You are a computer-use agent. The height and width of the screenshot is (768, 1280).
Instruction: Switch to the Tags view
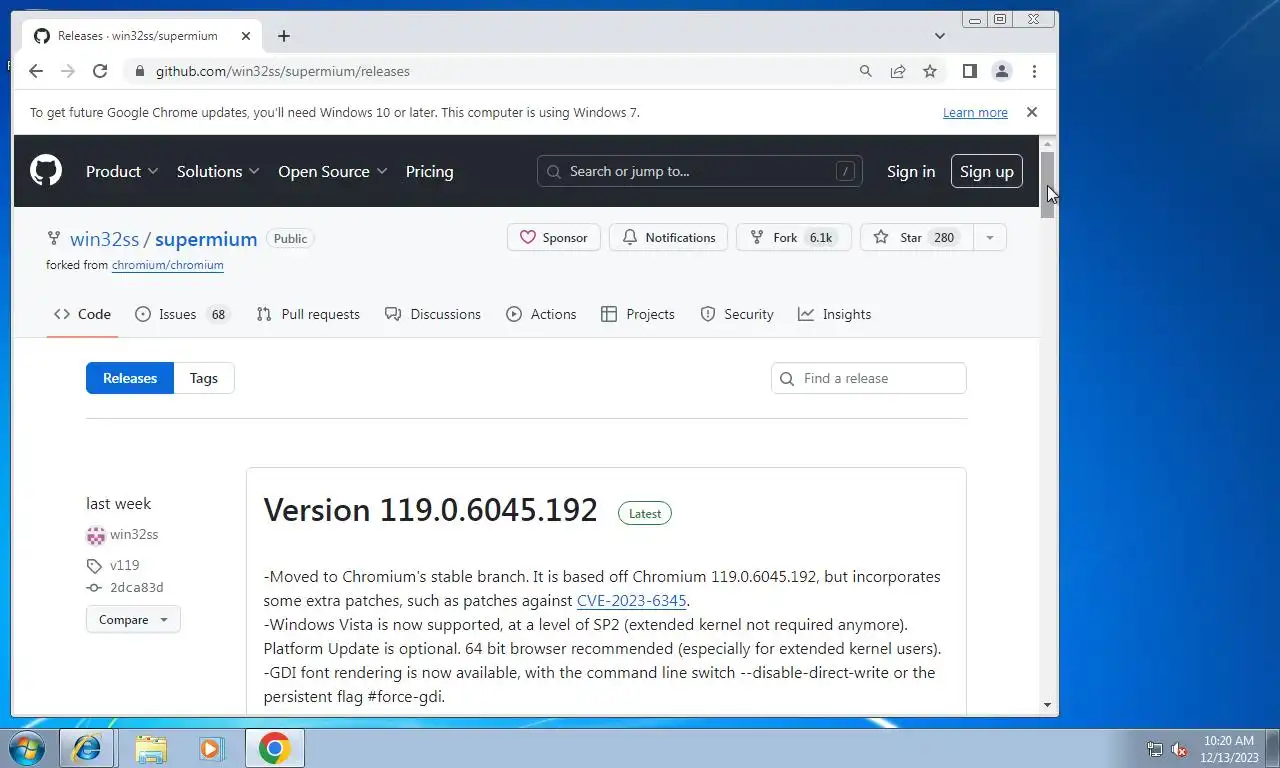click(204, 378)
